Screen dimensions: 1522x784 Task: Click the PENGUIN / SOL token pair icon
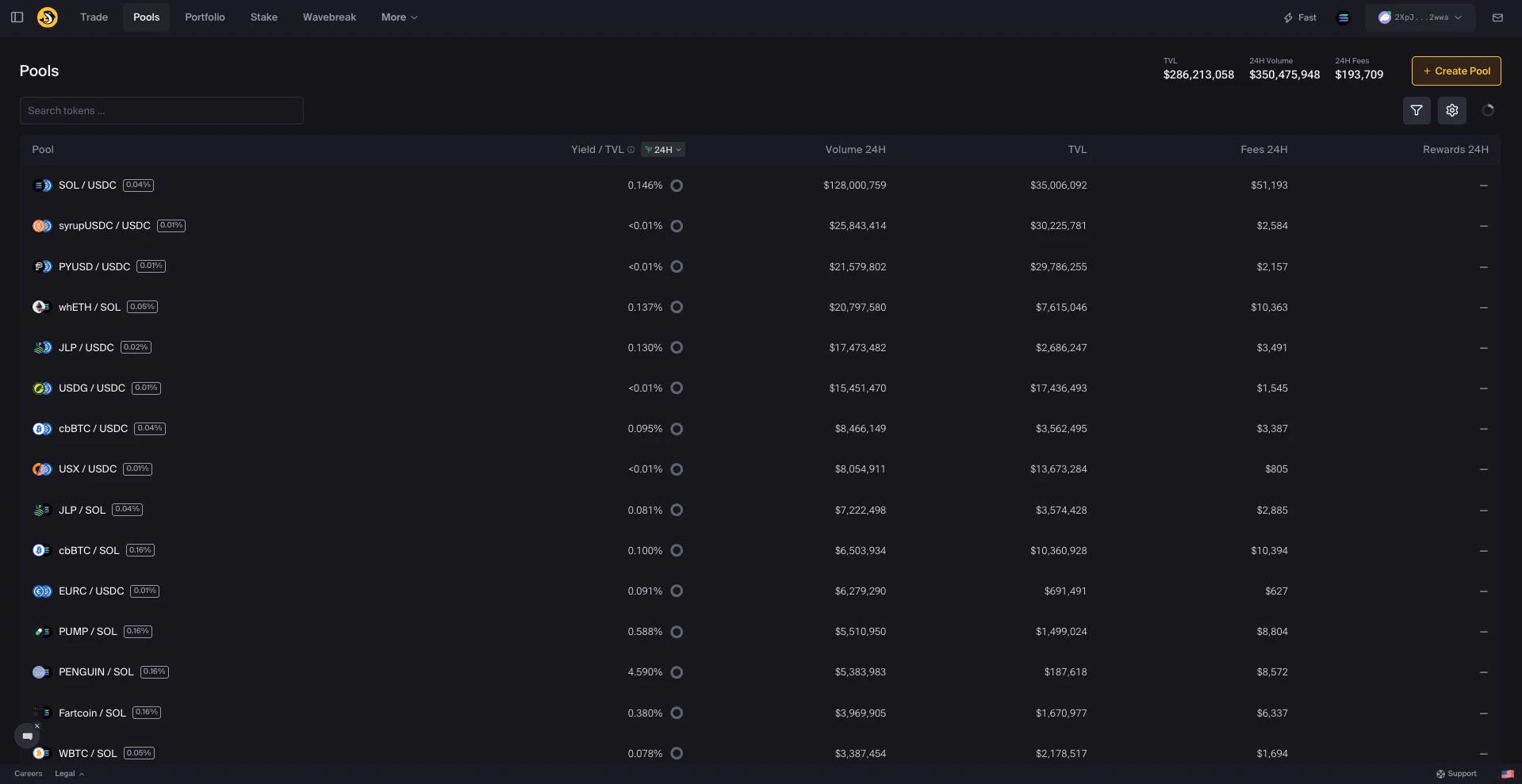[x=42, y=672]
